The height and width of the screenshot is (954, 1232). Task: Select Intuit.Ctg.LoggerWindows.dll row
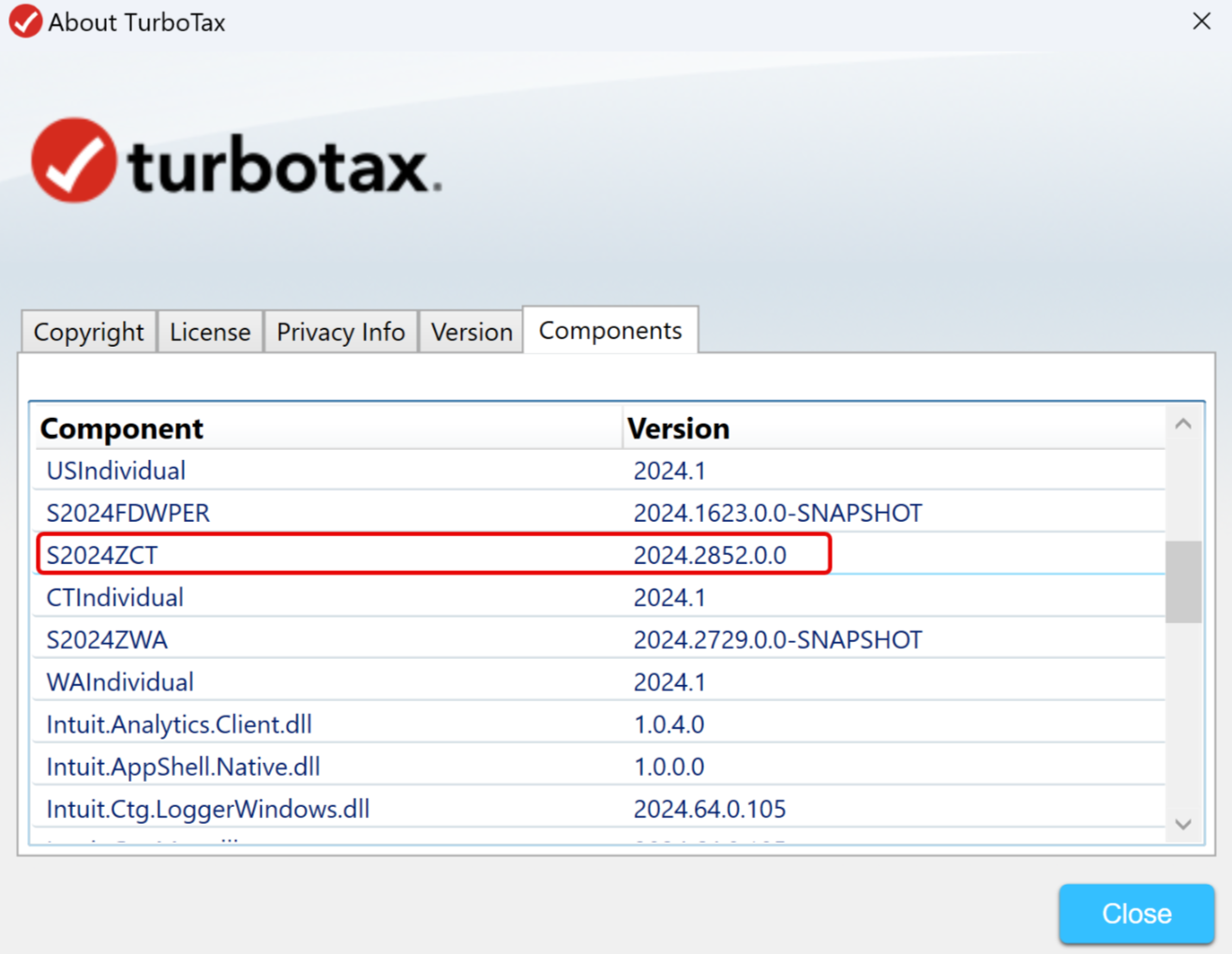coord(600,808)
